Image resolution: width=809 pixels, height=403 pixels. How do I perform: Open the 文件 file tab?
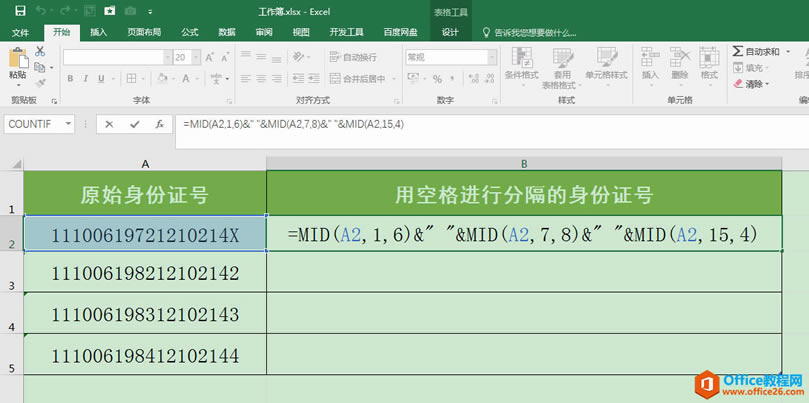[20, 33]
